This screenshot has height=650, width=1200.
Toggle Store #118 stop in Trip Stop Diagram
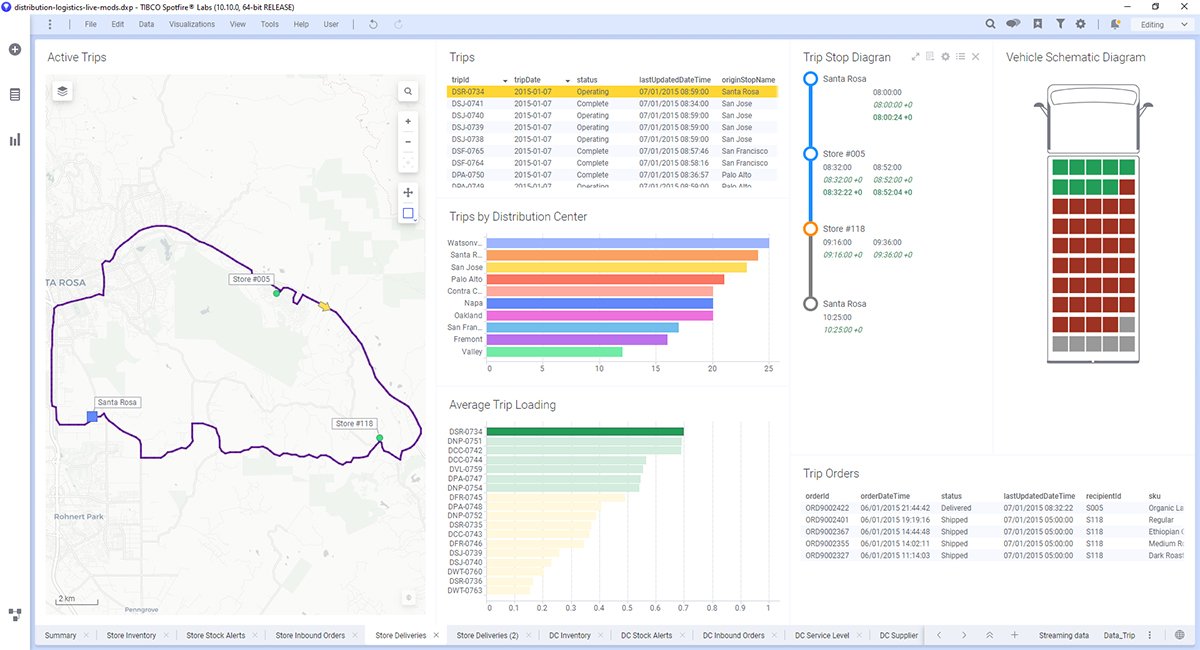[810, 228]
